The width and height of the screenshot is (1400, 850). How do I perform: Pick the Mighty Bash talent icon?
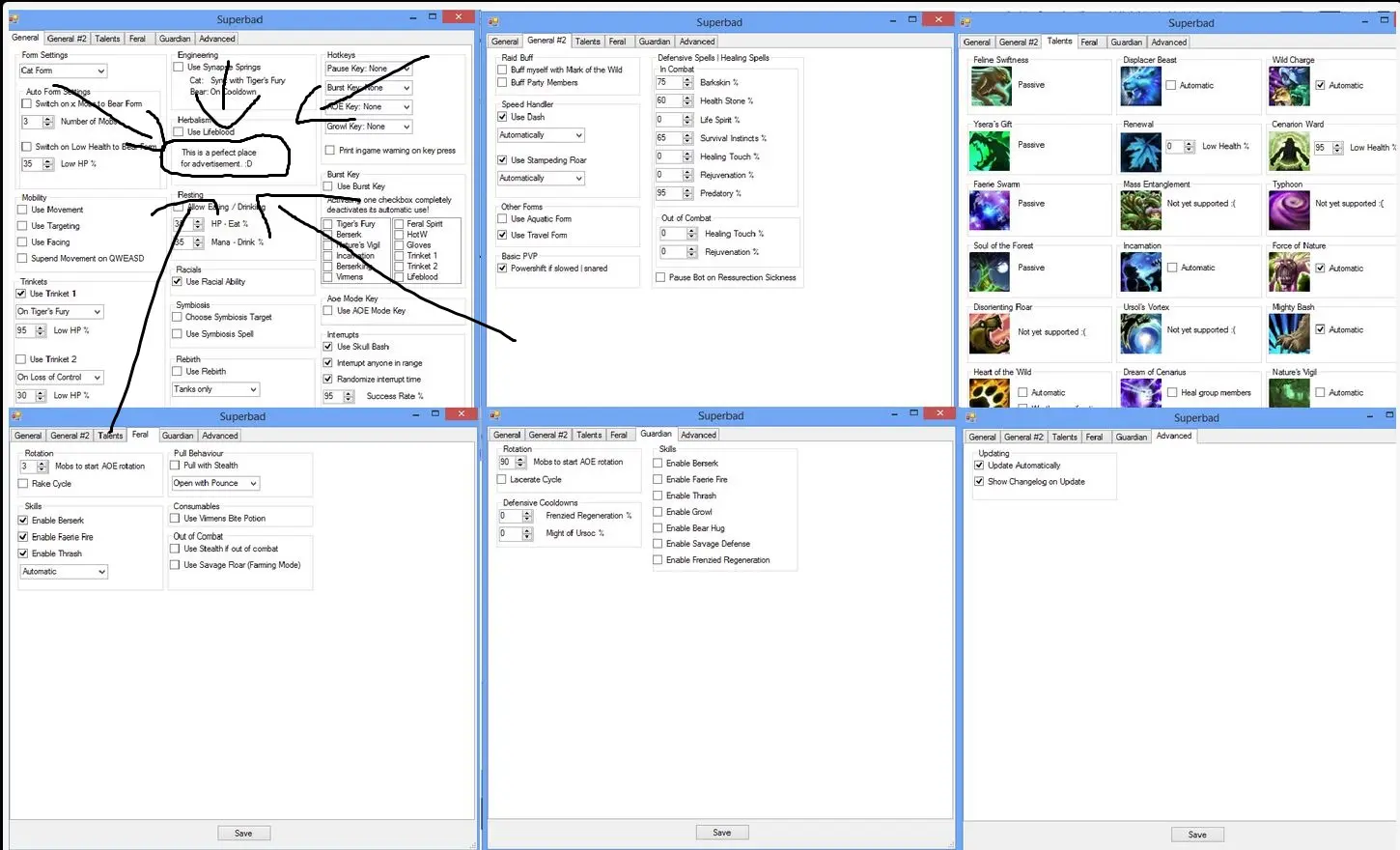[x=1289, y=334]
